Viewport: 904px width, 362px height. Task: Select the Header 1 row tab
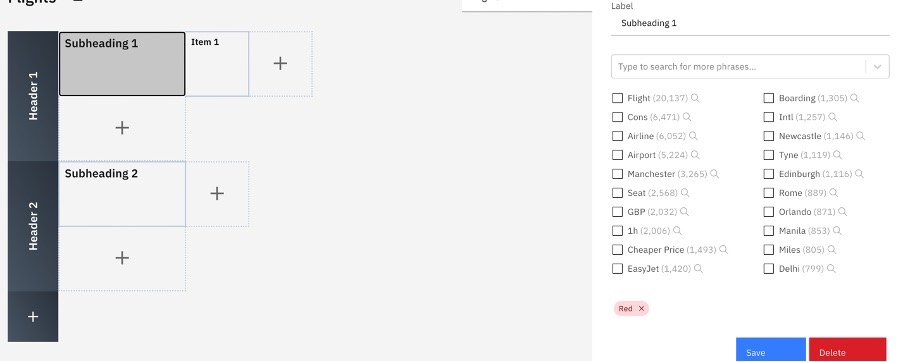point(33,96)
